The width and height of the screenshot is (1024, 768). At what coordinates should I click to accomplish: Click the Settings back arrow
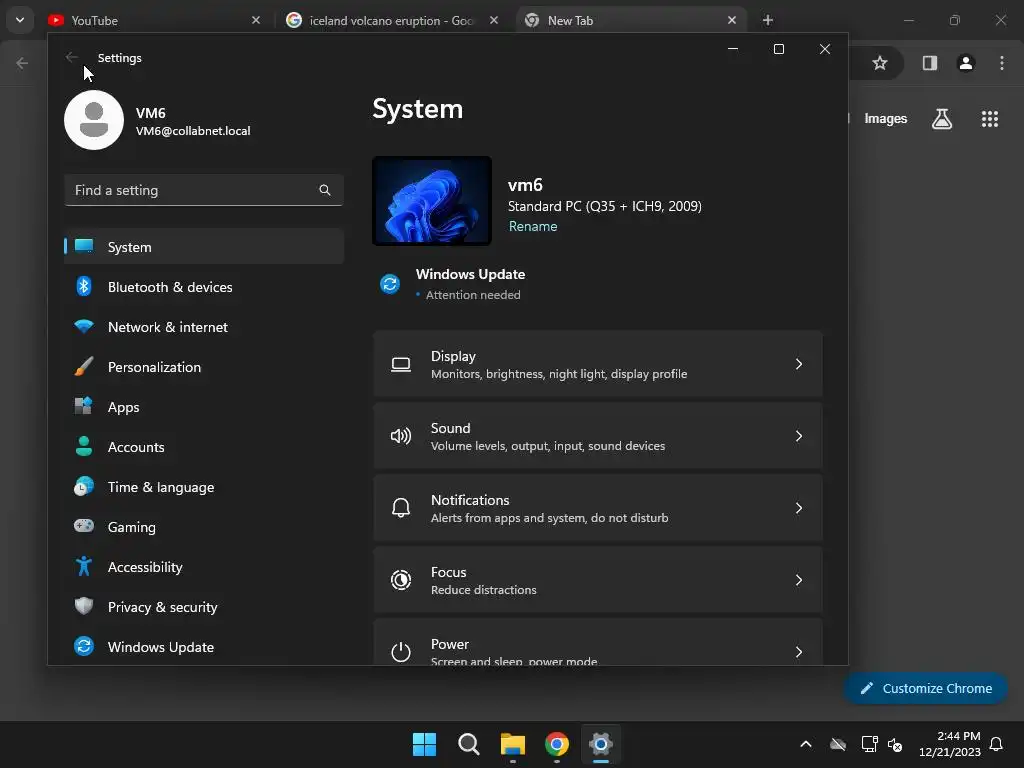(72, 57)
